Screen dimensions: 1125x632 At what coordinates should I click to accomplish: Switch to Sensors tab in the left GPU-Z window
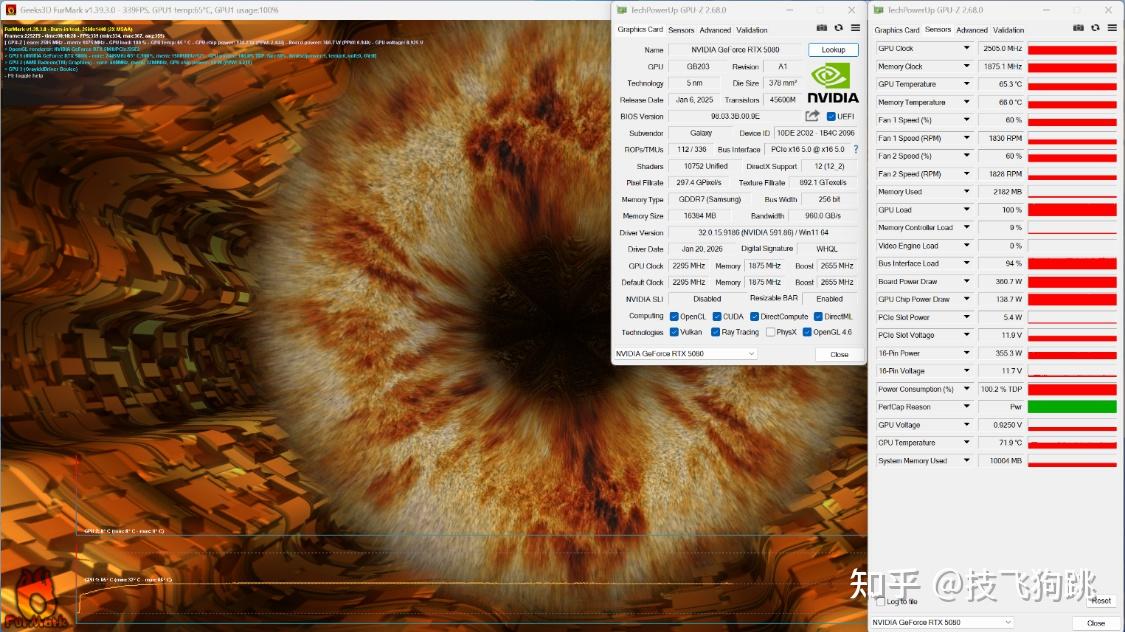tap(681, 30)
